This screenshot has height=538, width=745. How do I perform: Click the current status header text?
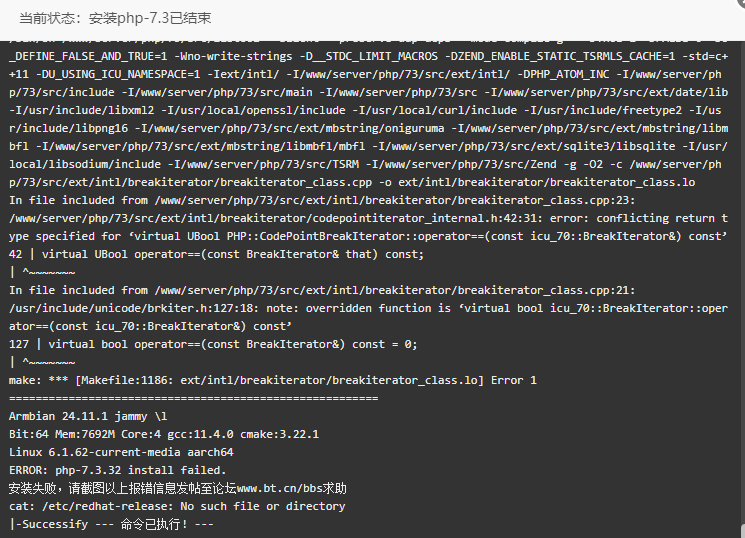115,19
